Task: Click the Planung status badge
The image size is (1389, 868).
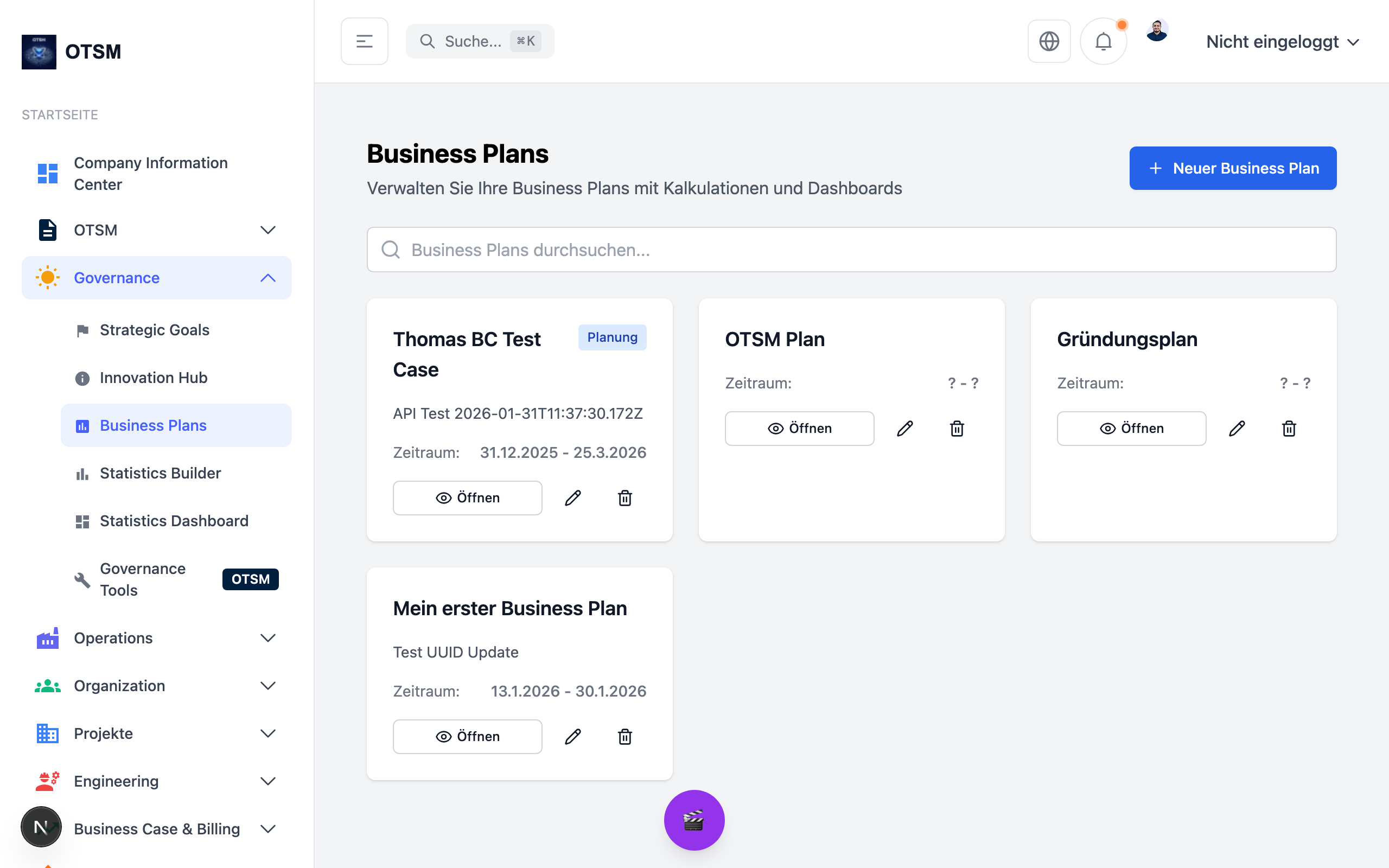Action: pyautogui.click(x=612, y=337)
